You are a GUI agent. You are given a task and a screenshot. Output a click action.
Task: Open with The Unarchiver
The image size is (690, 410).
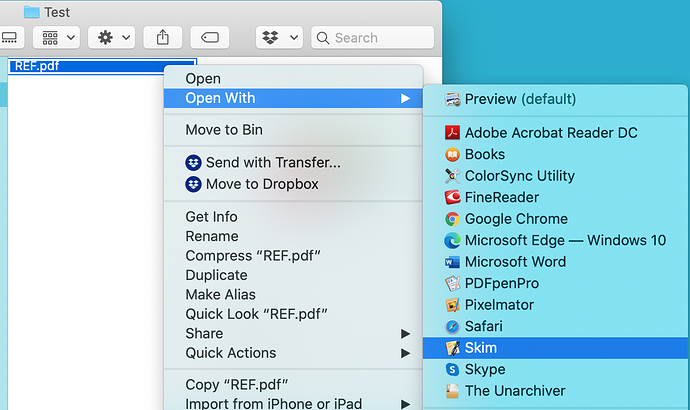tap(555, 391)
